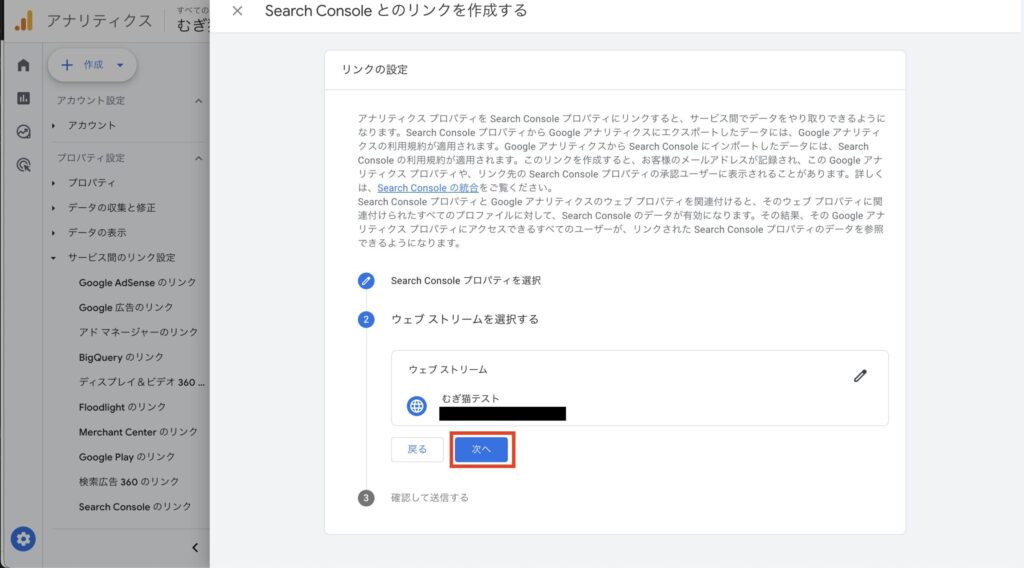This screenshot has height=568, width=1024.
Task: Open BigQuery のリンク
Action: point(121,357)
